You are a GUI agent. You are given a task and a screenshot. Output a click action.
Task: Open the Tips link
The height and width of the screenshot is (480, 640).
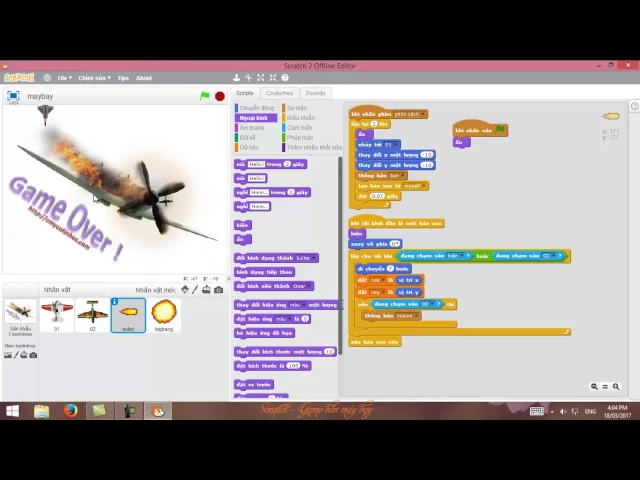tap(123, 78)
